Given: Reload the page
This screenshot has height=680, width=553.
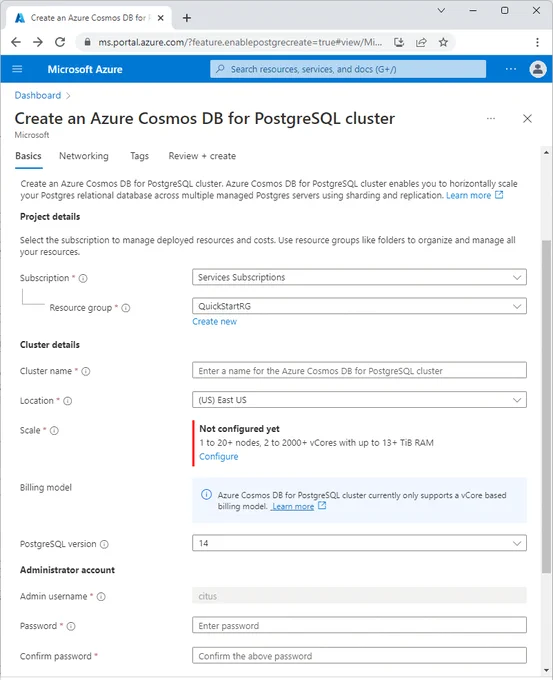Looking at the screenshot, I should coord(60,42).
